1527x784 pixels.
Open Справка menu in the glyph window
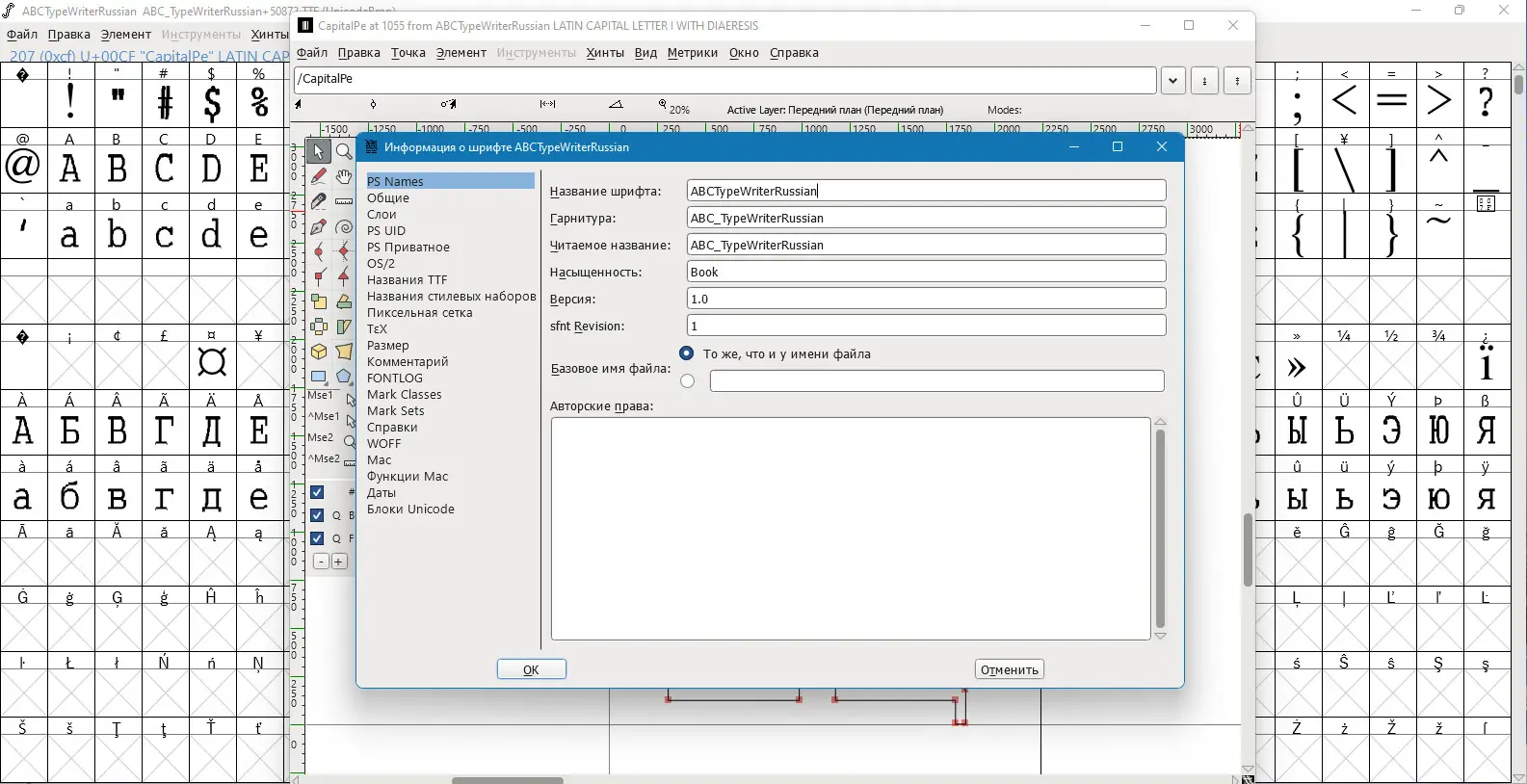click(x=795, y=53)
